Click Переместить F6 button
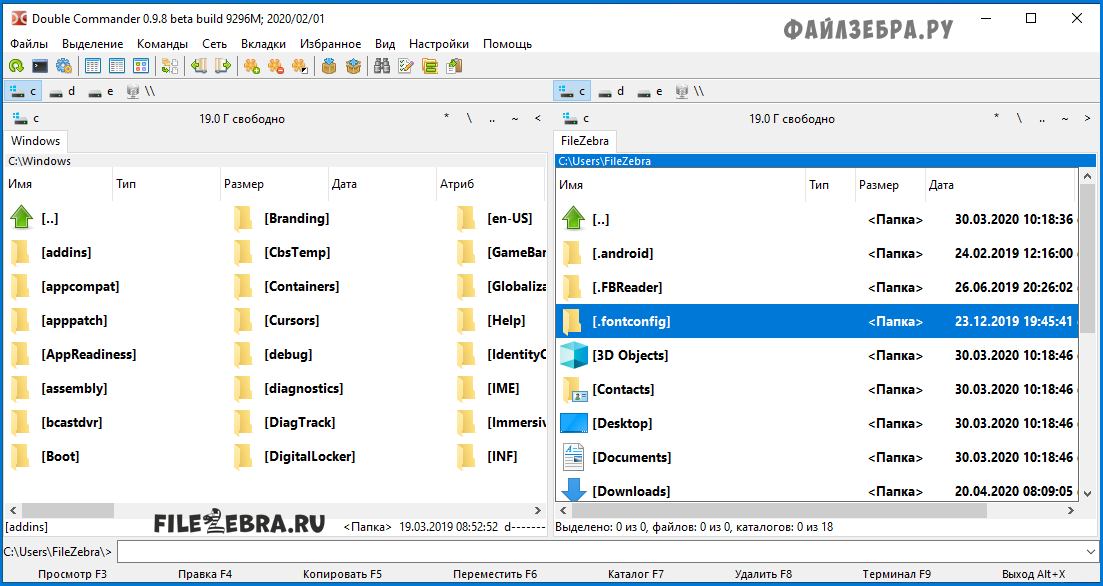 [495, 574]
